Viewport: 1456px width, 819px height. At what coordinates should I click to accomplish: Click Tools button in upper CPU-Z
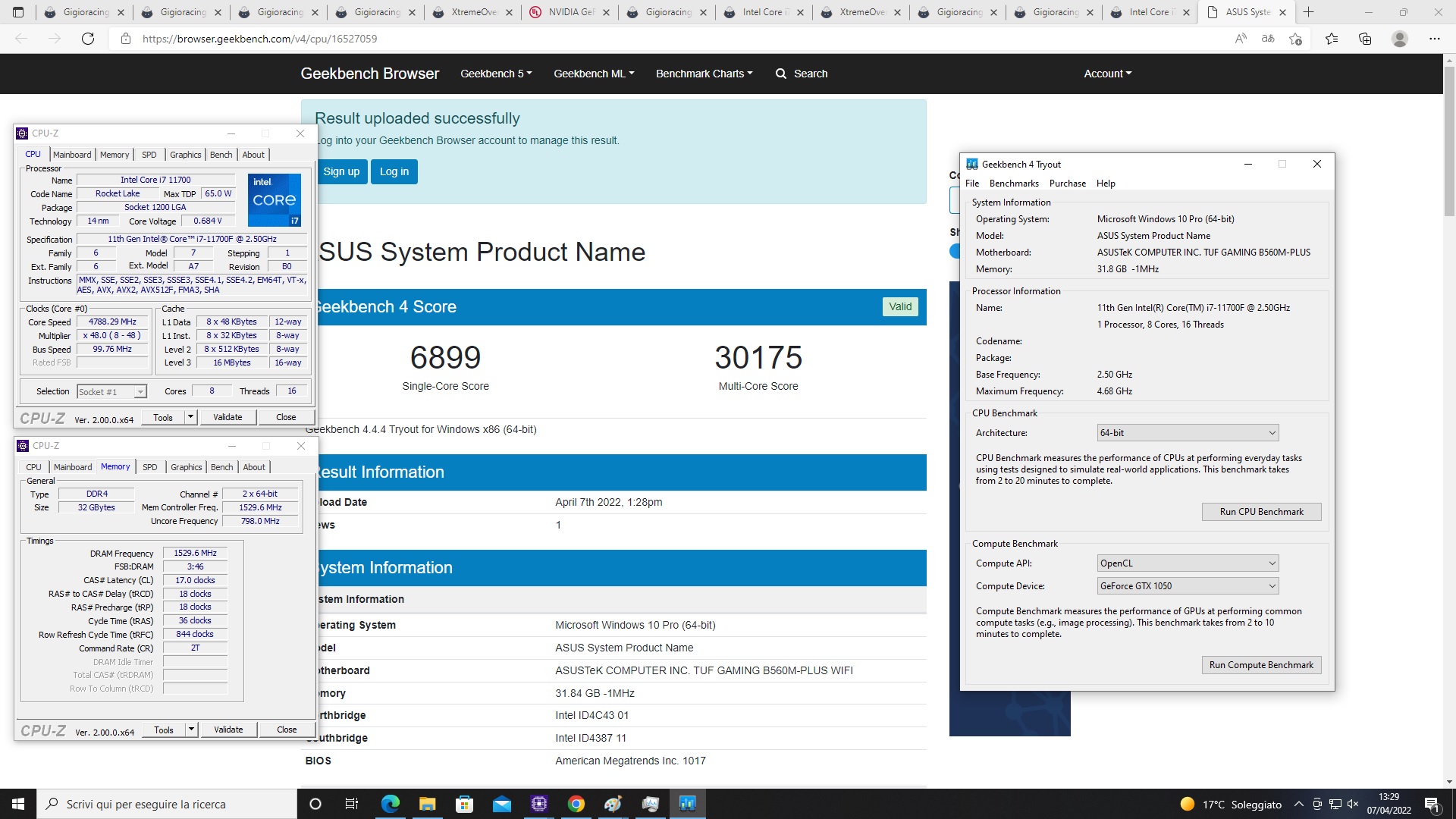point(163,417)
